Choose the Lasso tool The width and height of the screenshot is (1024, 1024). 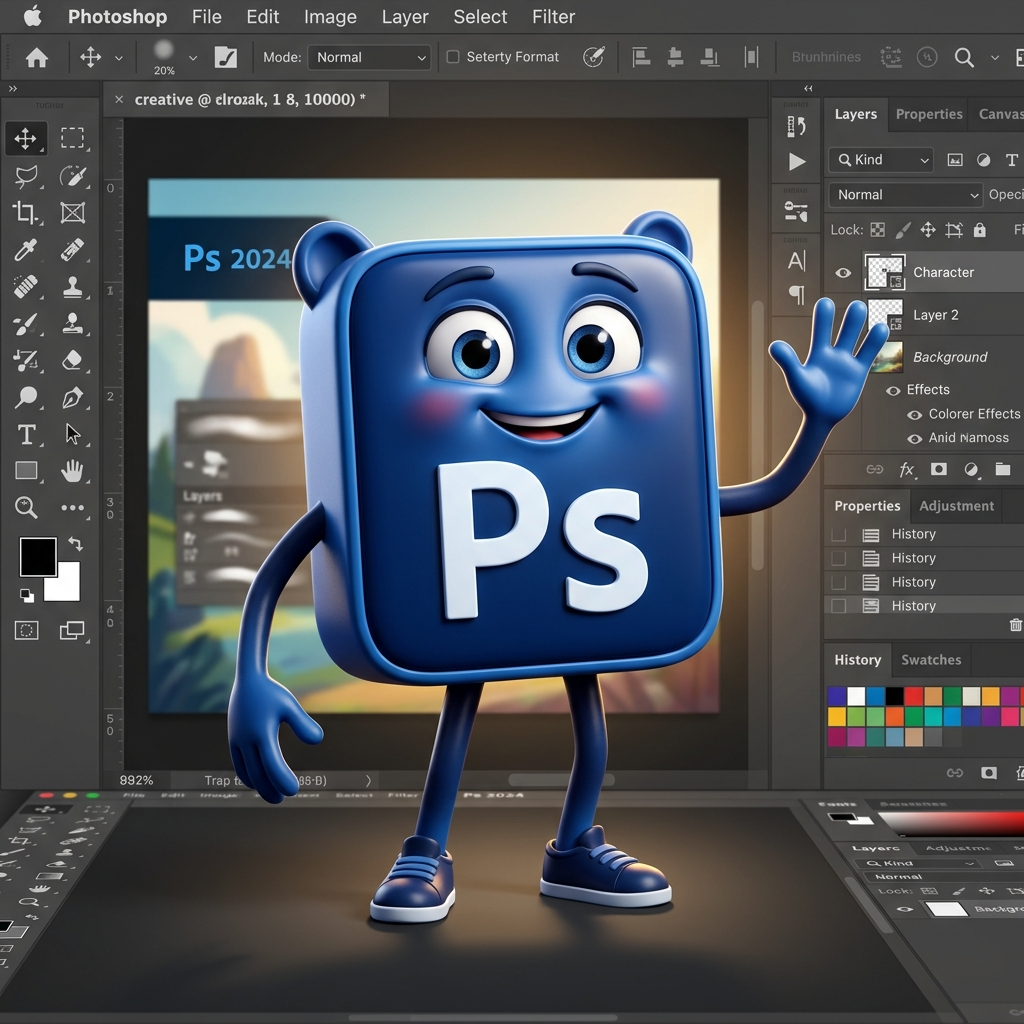click(x=25, y=176)
